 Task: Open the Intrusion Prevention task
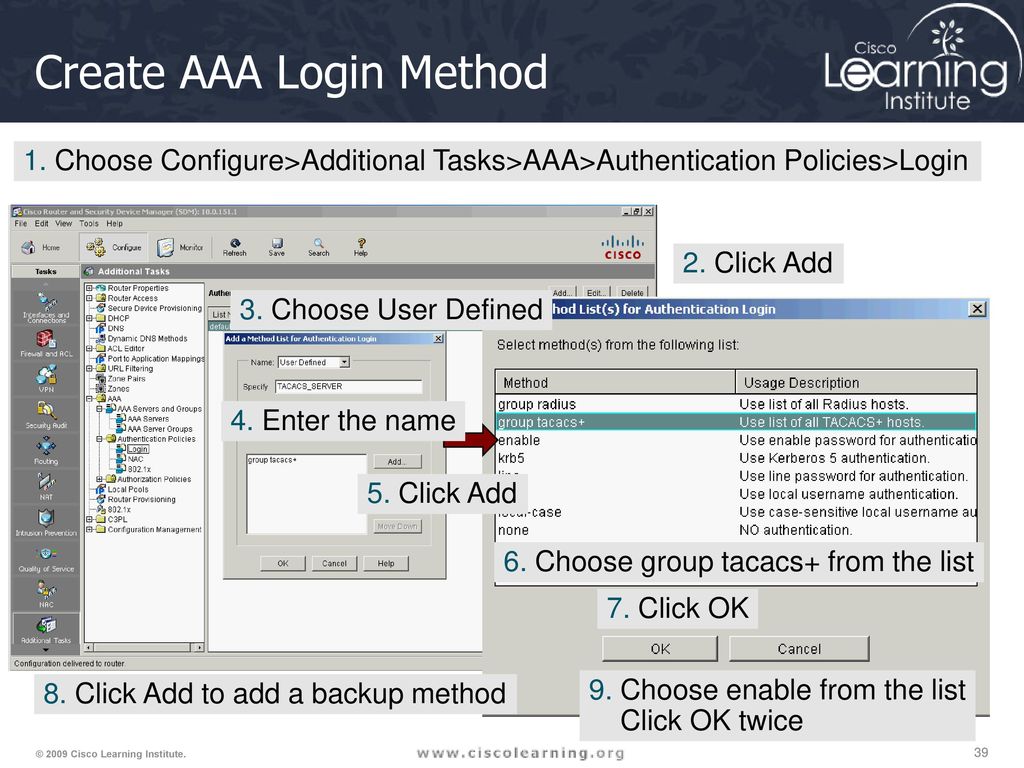(46, 523)
